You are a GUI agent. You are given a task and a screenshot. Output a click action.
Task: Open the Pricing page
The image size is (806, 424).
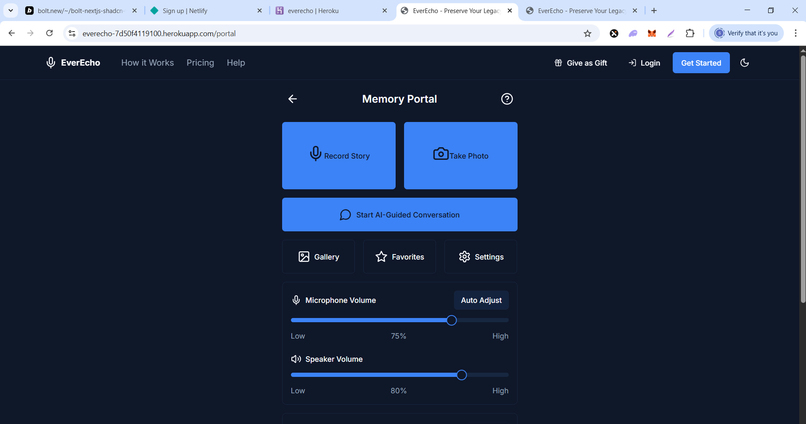pyautogui.click(x=200, y=63)
